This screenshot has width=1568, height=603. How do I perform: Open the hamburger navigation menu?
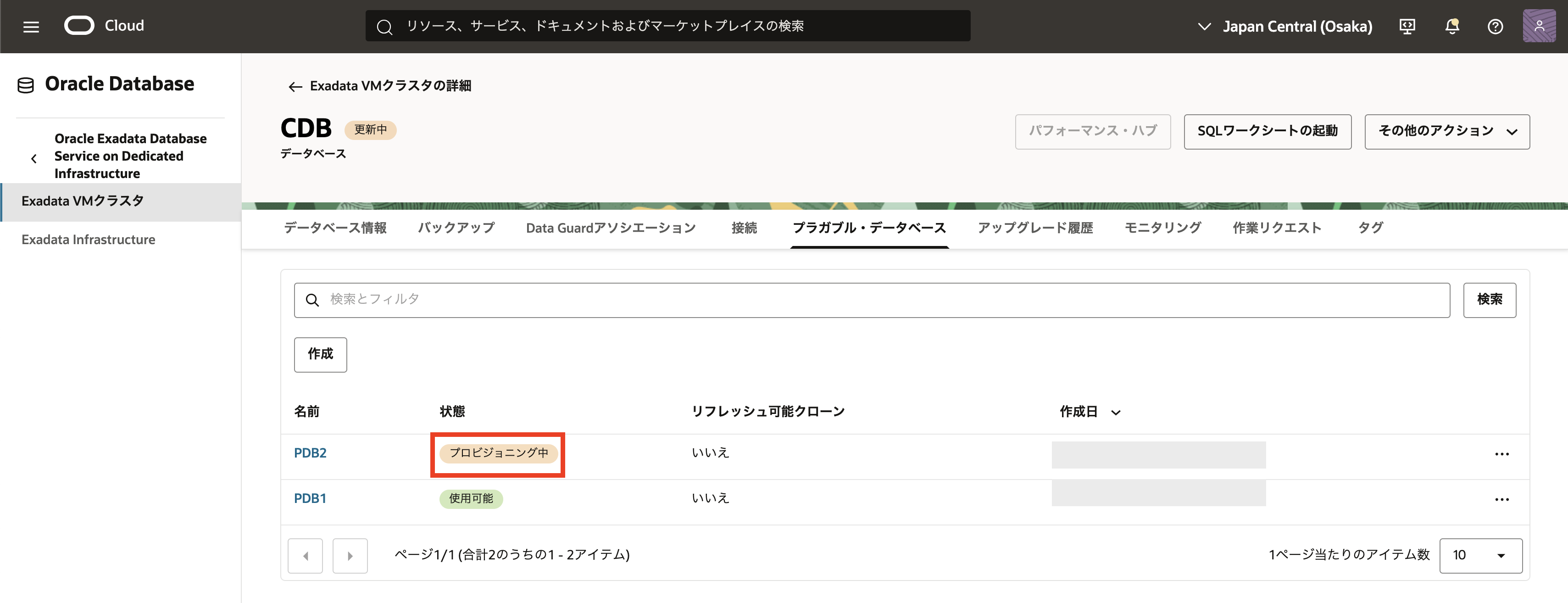click(31, 27)
